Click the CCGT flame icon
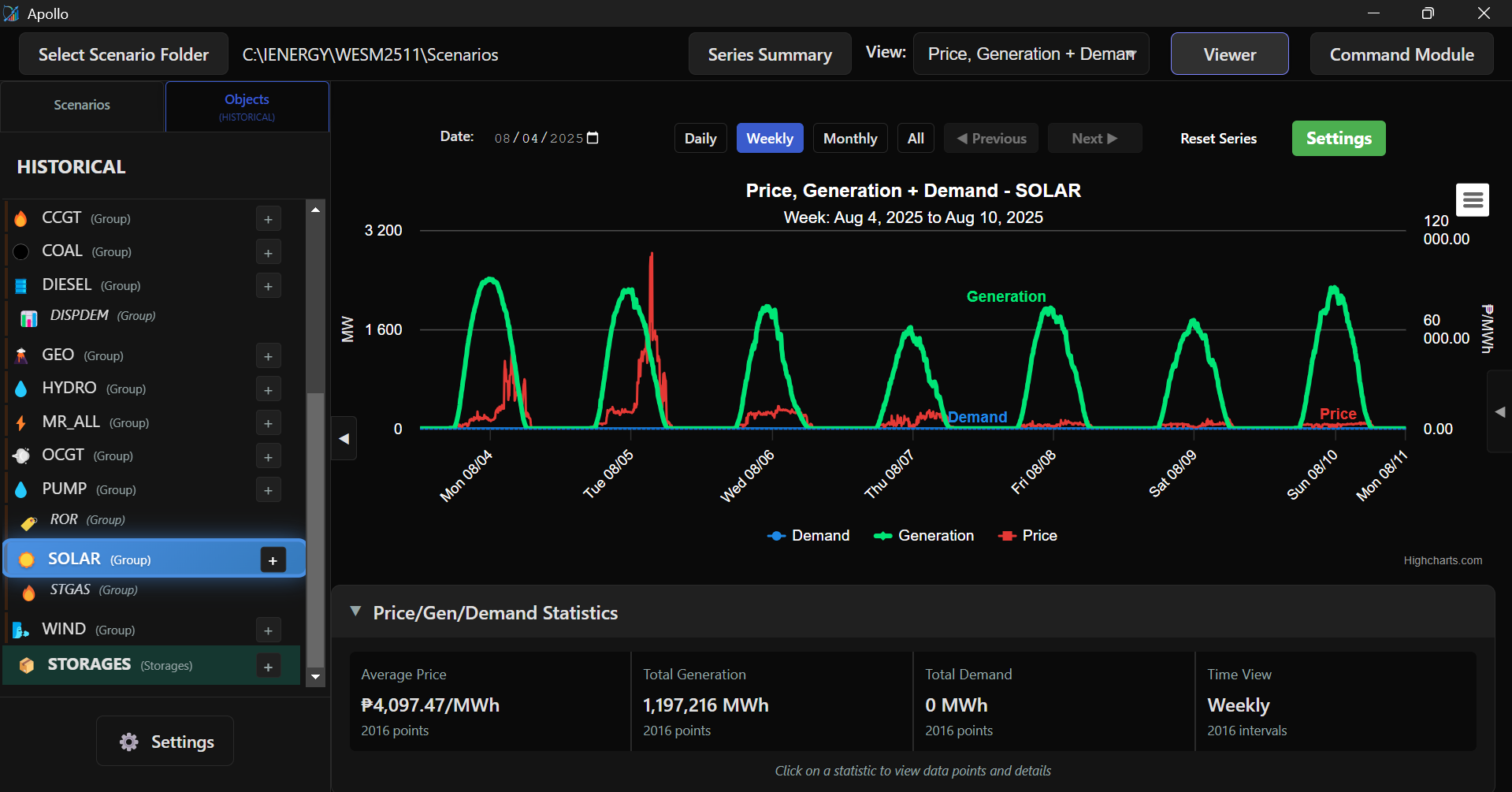 click(21, 218)
